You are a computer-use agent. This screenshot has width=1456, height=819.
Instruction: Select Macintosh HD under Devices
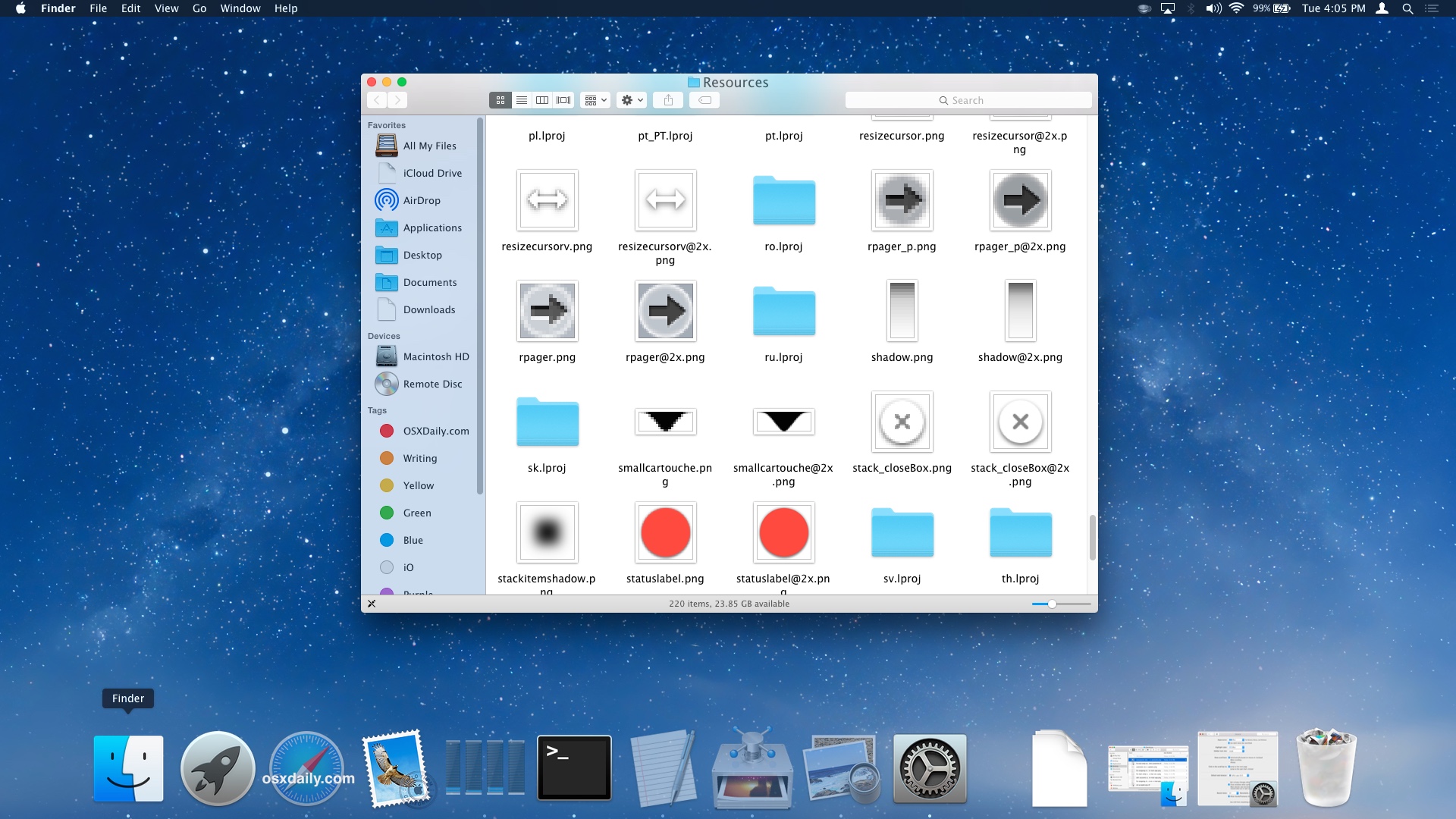(x=435, y=356)
